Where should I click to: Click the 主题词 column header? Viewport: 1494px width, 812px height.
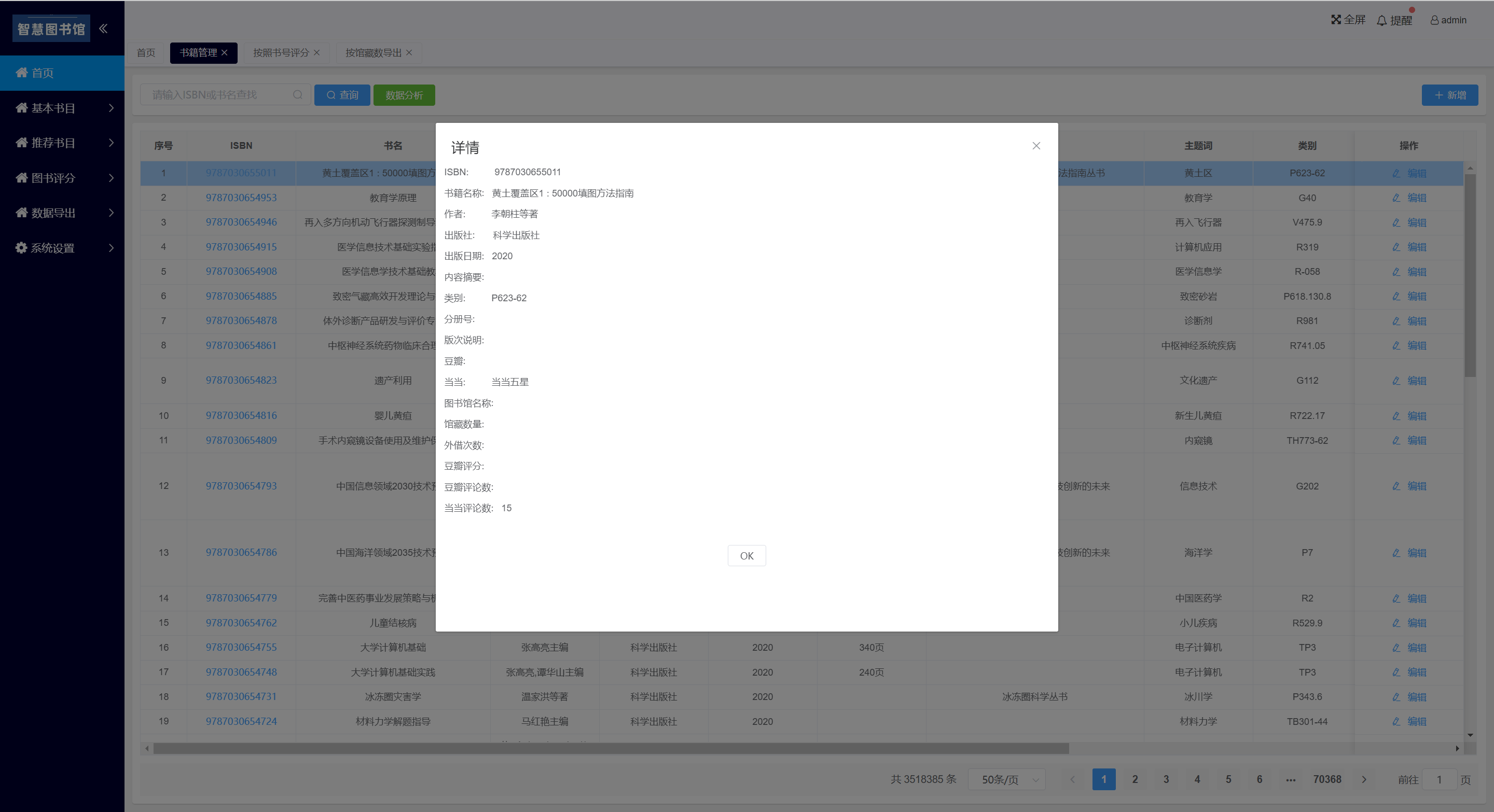1198,146
